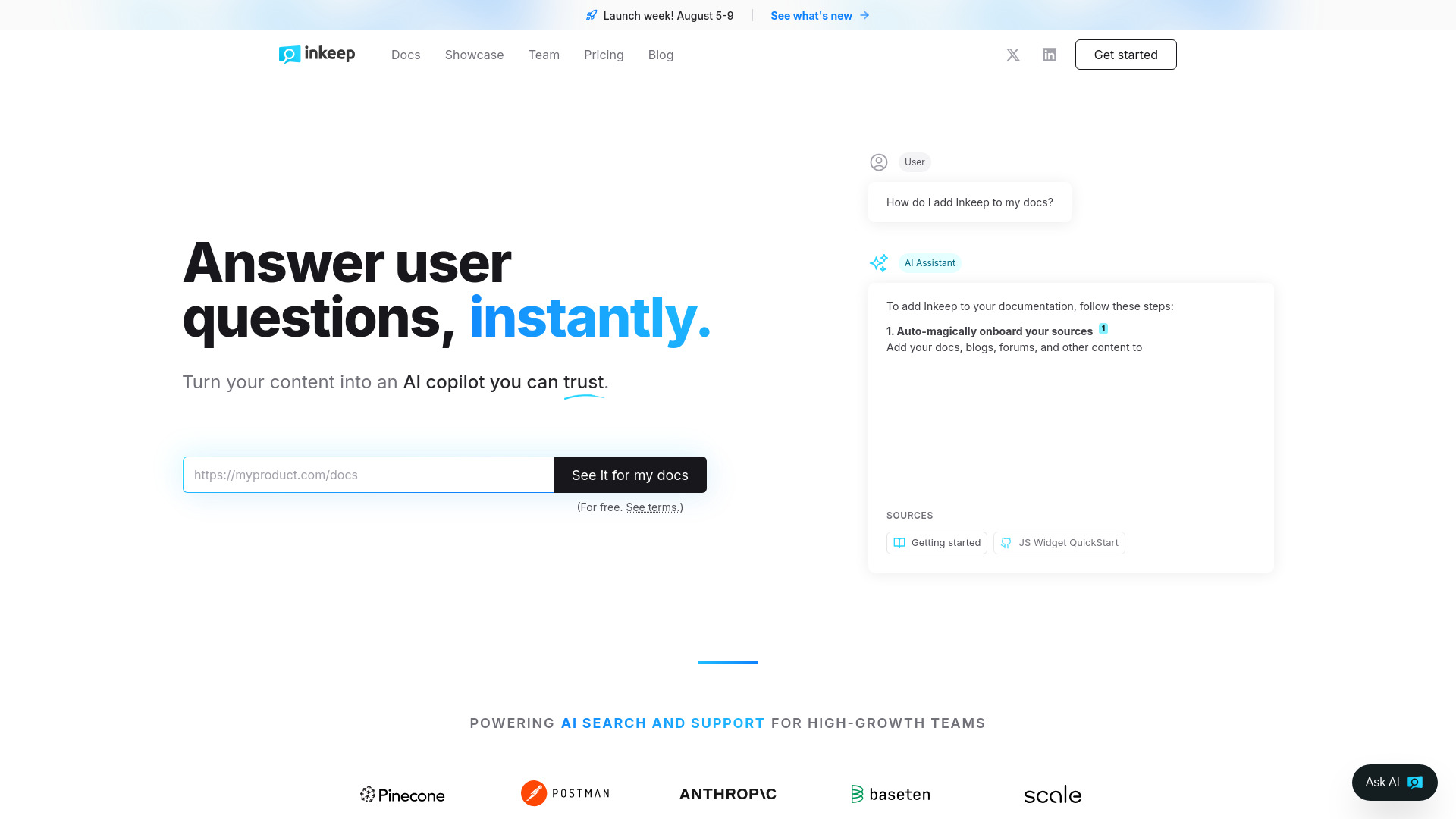Select the Pricing menu item

604,54
